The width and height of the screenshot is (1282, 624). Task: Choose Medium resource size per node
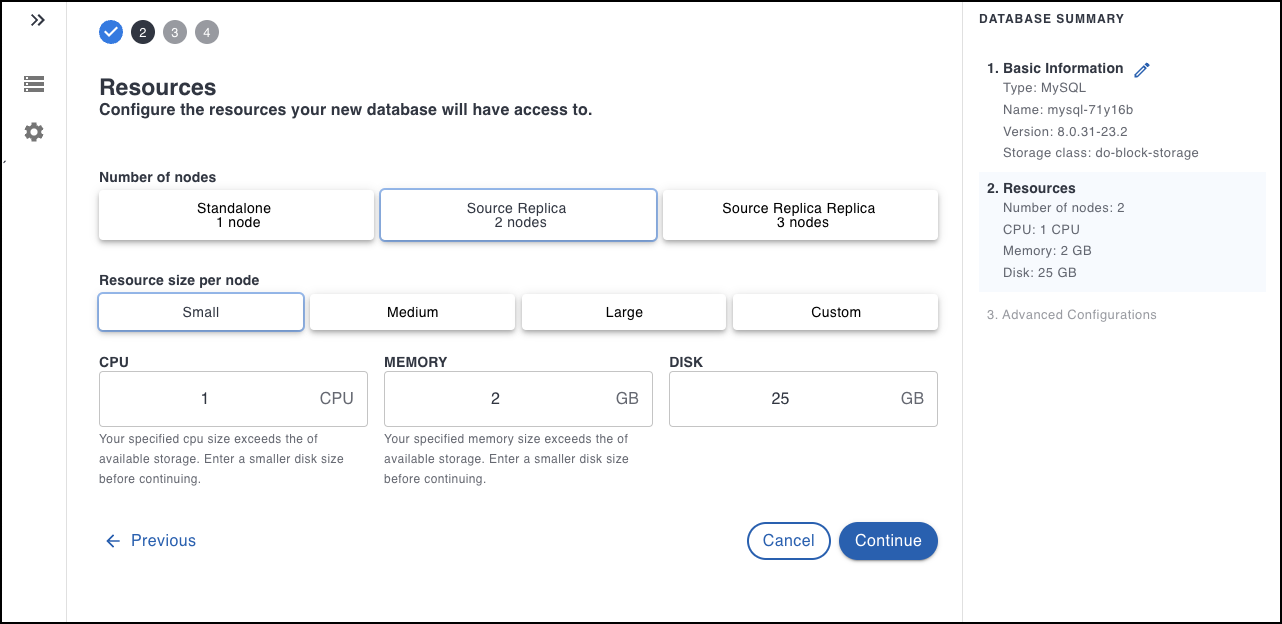click(412, 312)
